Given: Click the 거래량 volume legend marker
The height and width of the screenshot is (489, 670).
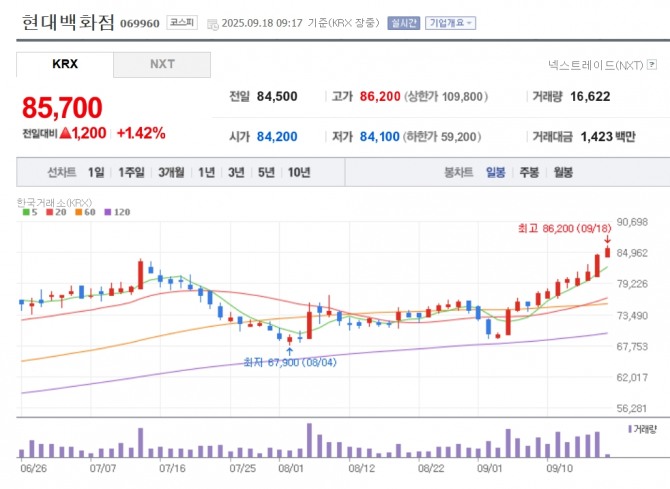Looking at the screenshot, I should click(630, 429).
